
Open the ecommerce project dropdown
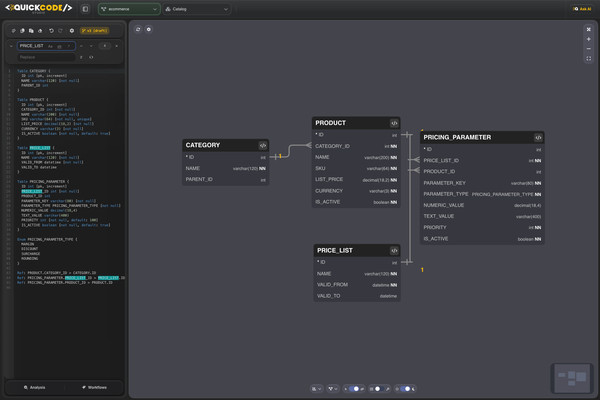click(x=129, y=9)
